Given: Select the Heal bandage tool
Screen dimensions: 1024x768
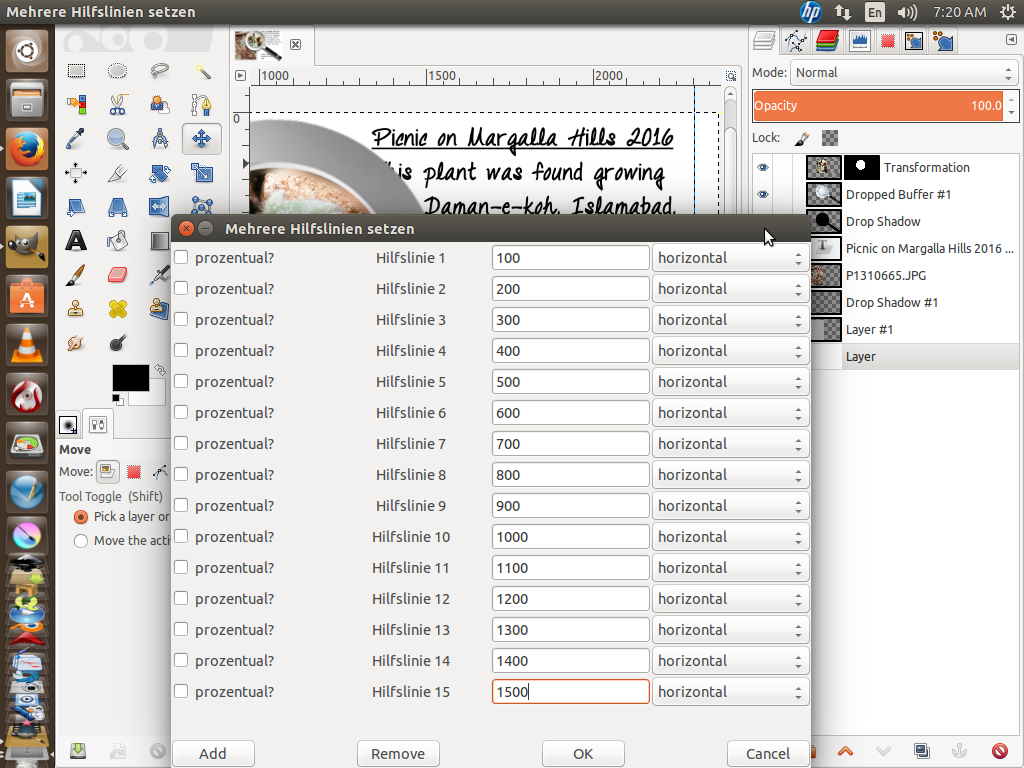Looking at the screenshot, I should (x=118, y=309).
